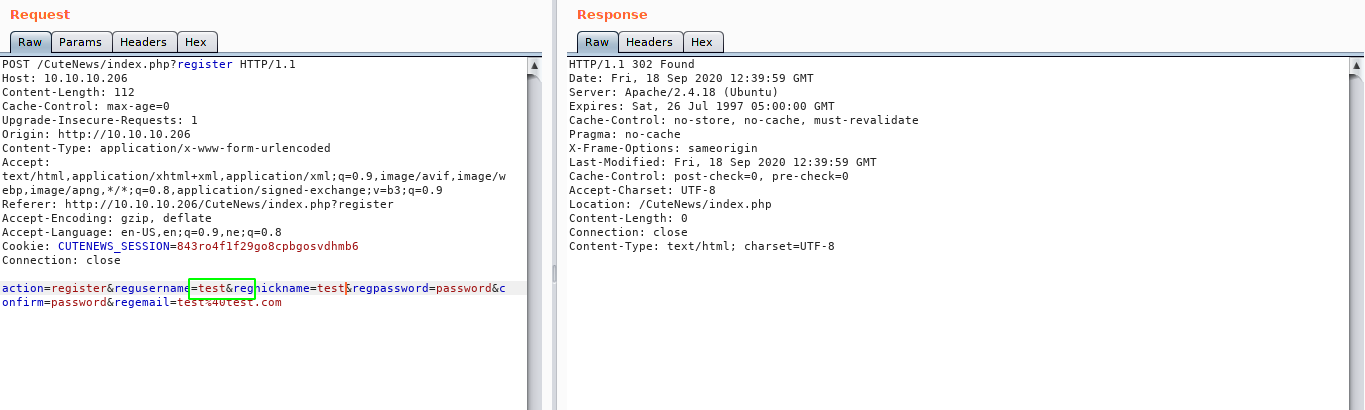Click the Cache-Control: no-store response header
Screen dimensions: 1365x410
744,120
